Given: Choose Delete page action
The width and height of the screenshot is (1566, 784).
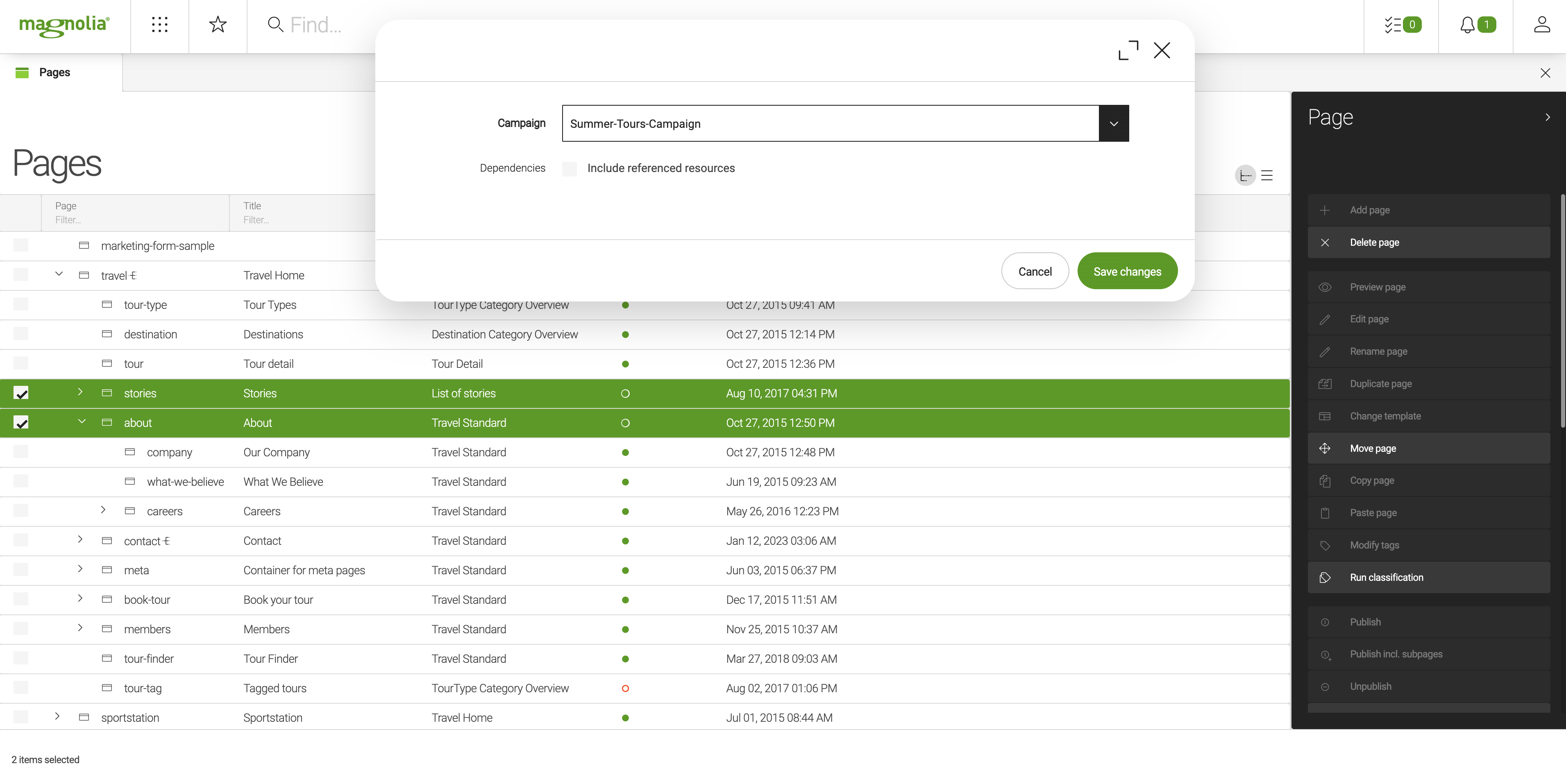Looking at the screenshot, I should tap(1429, 242).
